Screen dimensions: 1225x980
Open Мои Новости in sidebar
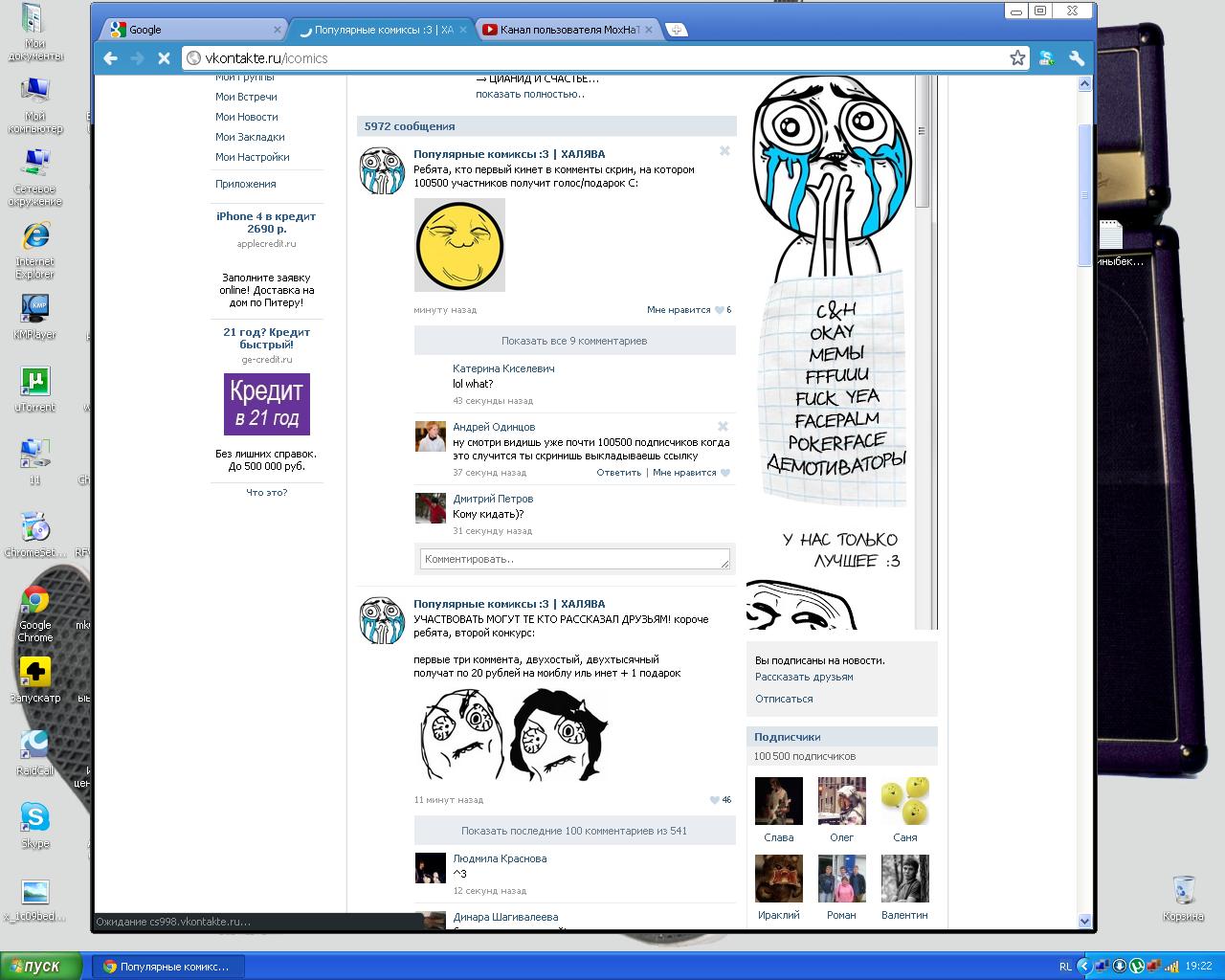tap(247, 117)
